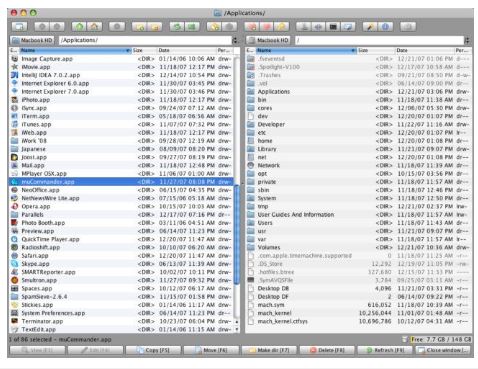The width and height of the screenshot is (478, 369).
Task: Select the Internet Explorer 7.0.app row
Action: pyautogui.click(x=121, y=92)
